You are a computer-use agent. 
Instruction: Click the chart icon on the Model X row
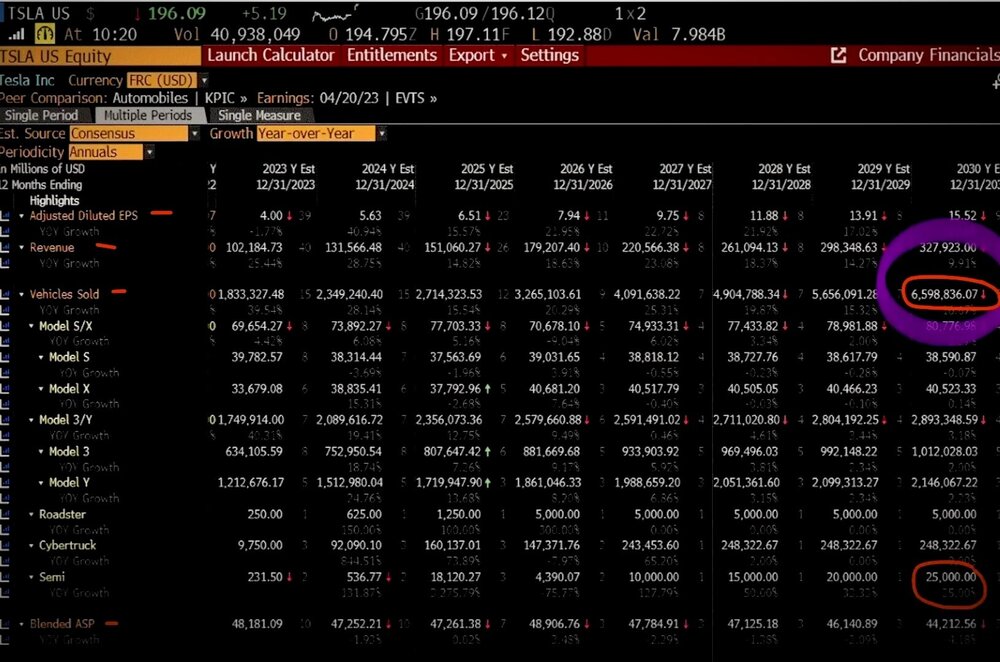coord(5,388)
